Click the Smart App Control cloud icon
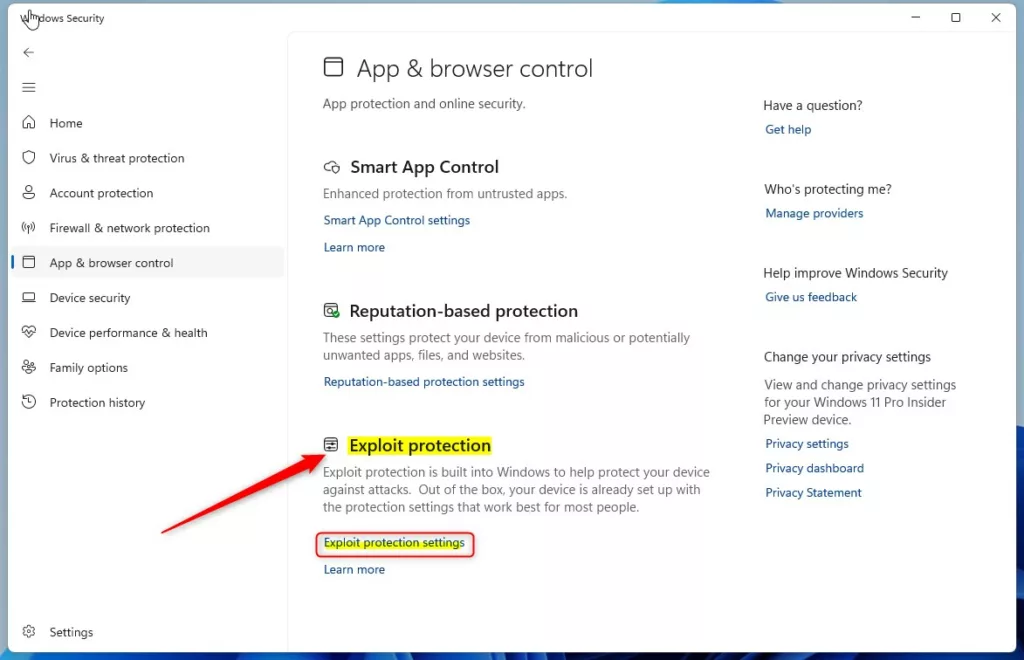 pos(332,167)
